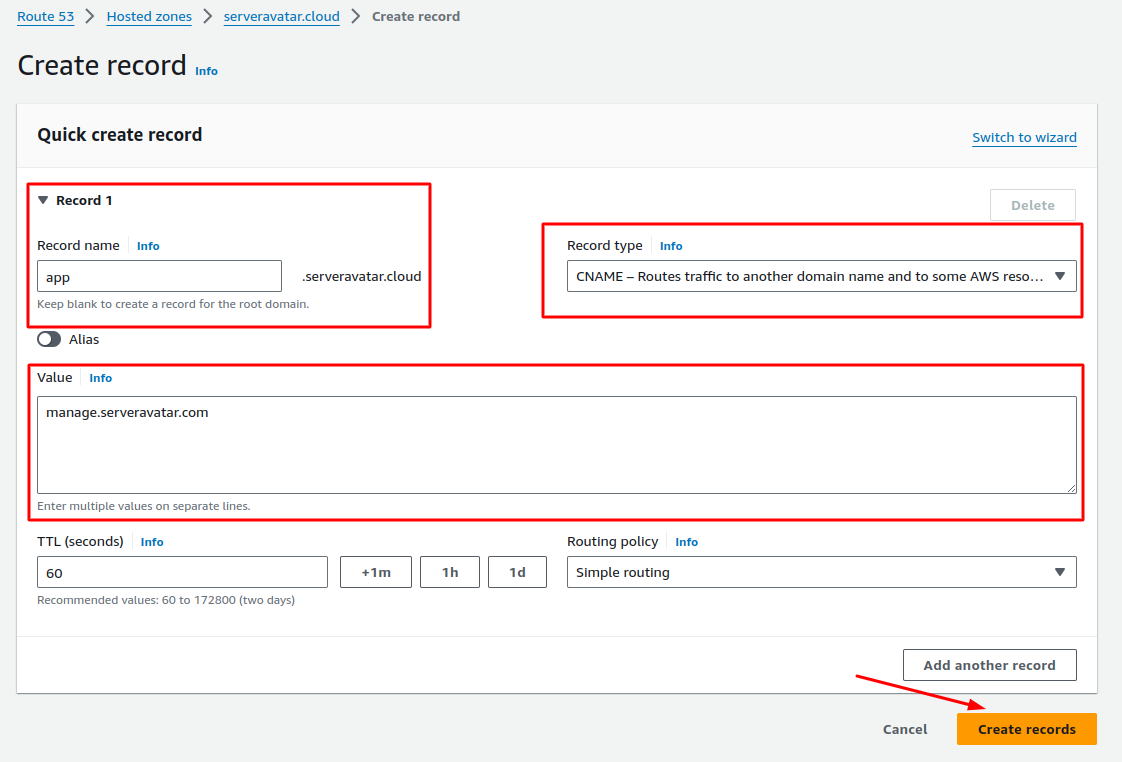Screen dimensions: 1122x762
Task: Toggle the Alias switch
Action: click(49, 339)
